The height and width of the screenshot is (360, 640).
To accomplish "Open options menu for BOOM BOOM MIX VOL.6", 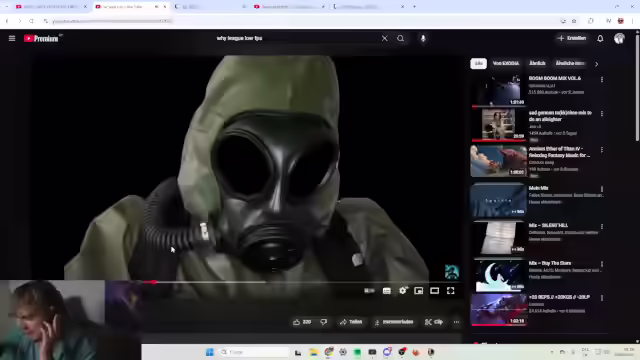I will pyautogui.click(x=602, y=80).
